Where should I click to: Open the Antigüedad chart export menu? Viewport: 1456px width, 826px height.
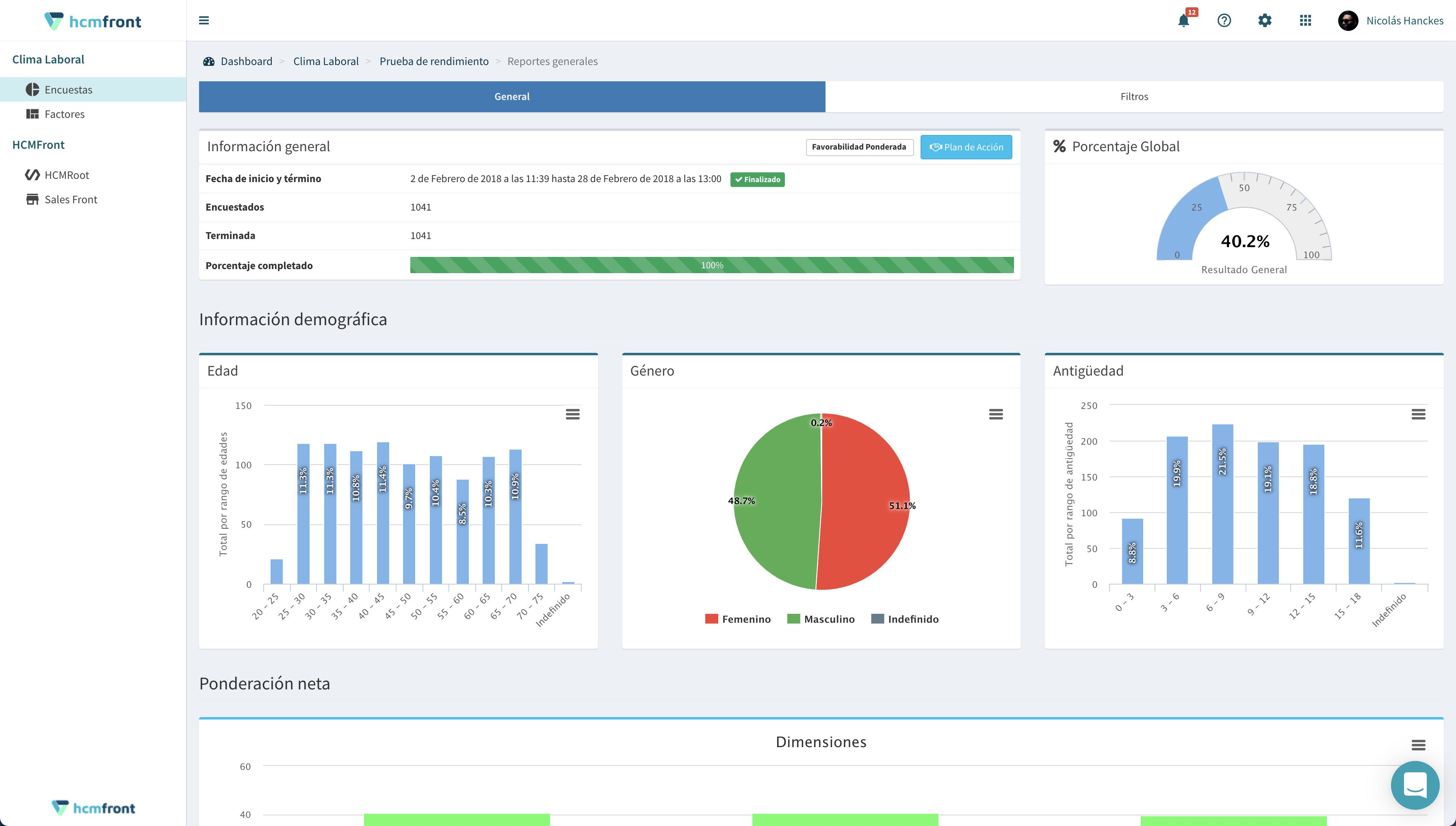click(1419, 414)
